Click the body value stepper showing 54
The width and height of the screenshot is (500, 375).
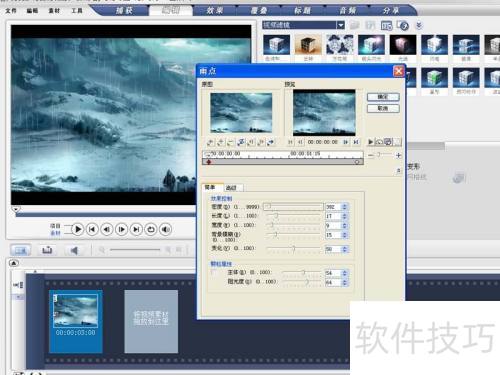click(x=345, y=273)
